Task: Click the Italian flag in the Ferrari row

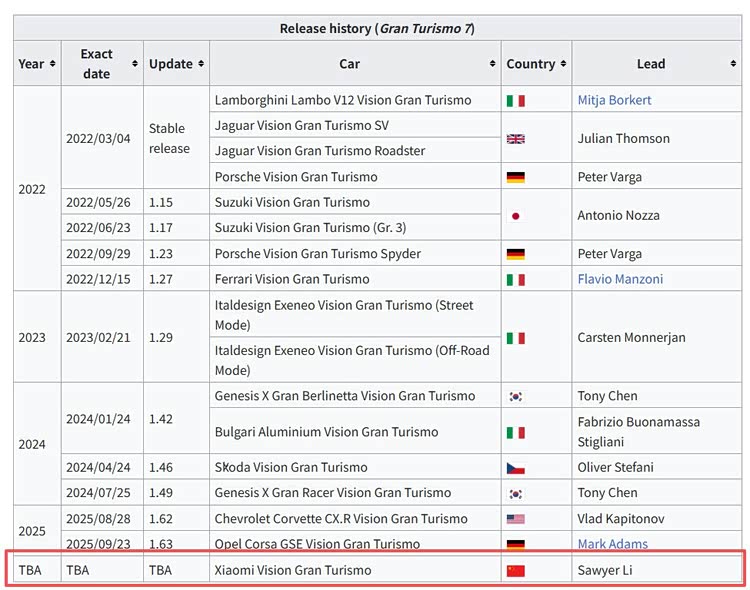Action: (516, 280)
